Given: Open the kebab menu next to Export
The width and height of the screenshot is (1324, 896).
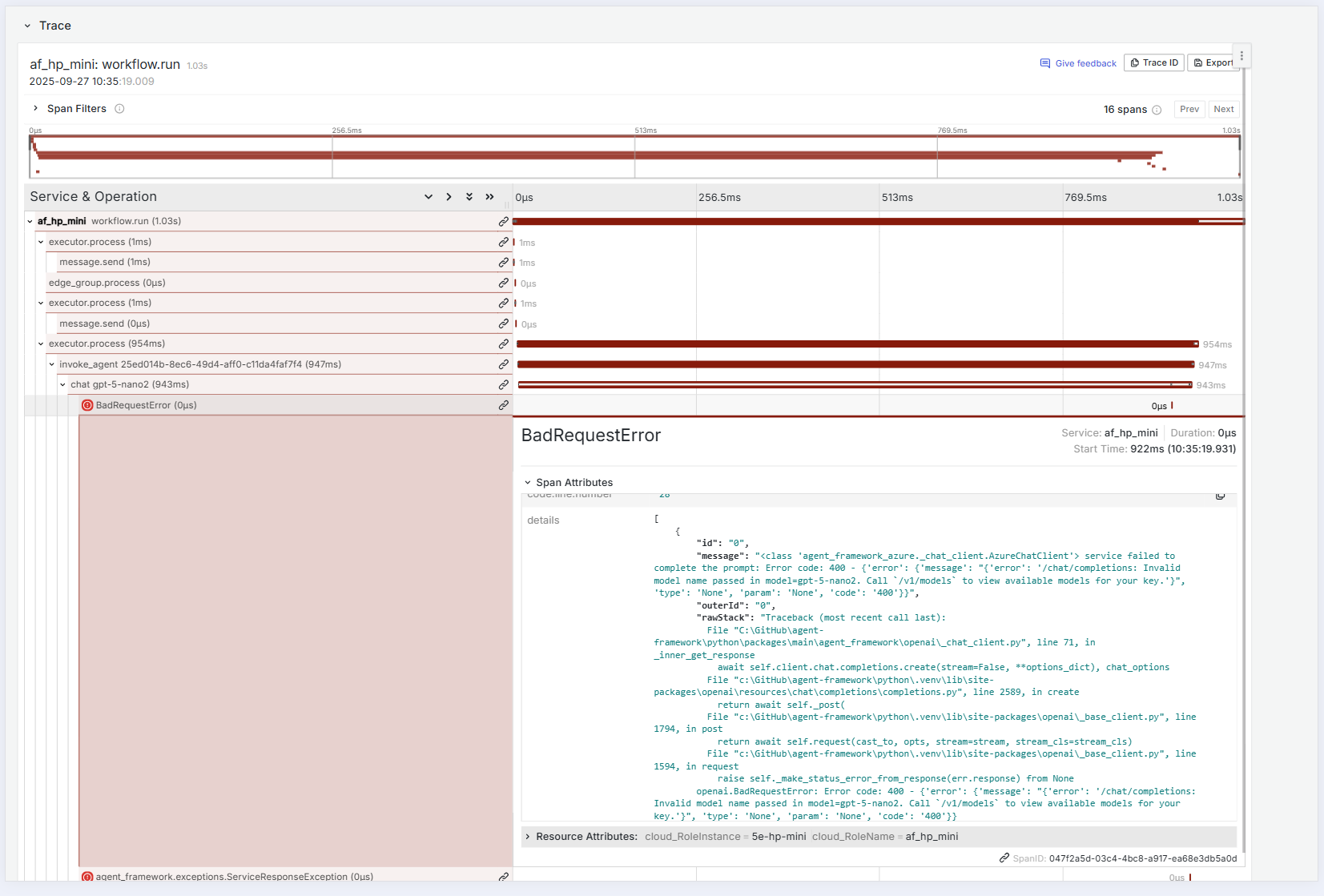Looking at the screenshot, I should coord(1242,56).
